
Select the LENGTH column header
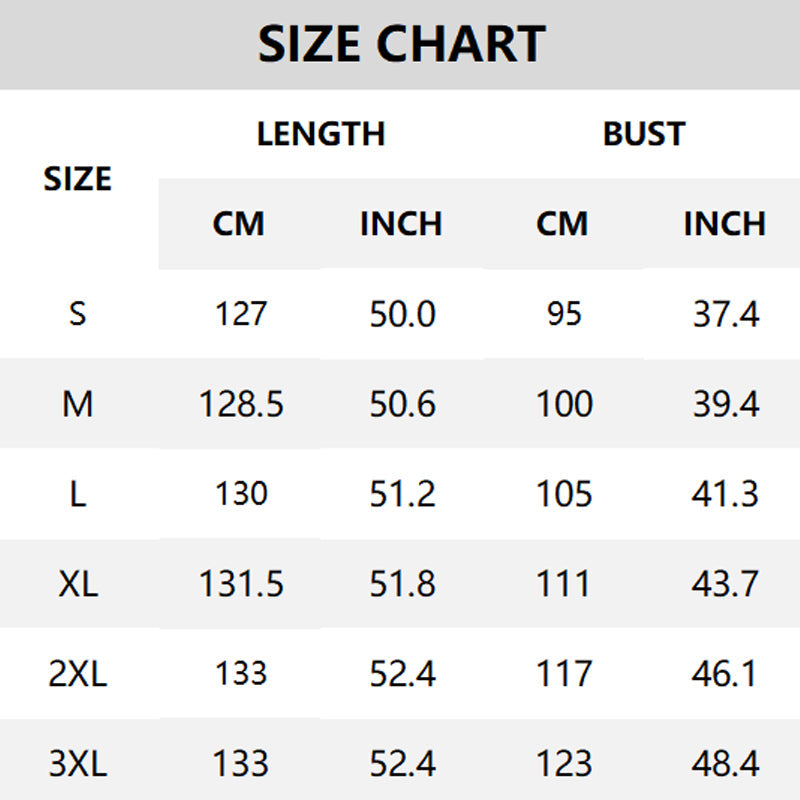(320, 134)
